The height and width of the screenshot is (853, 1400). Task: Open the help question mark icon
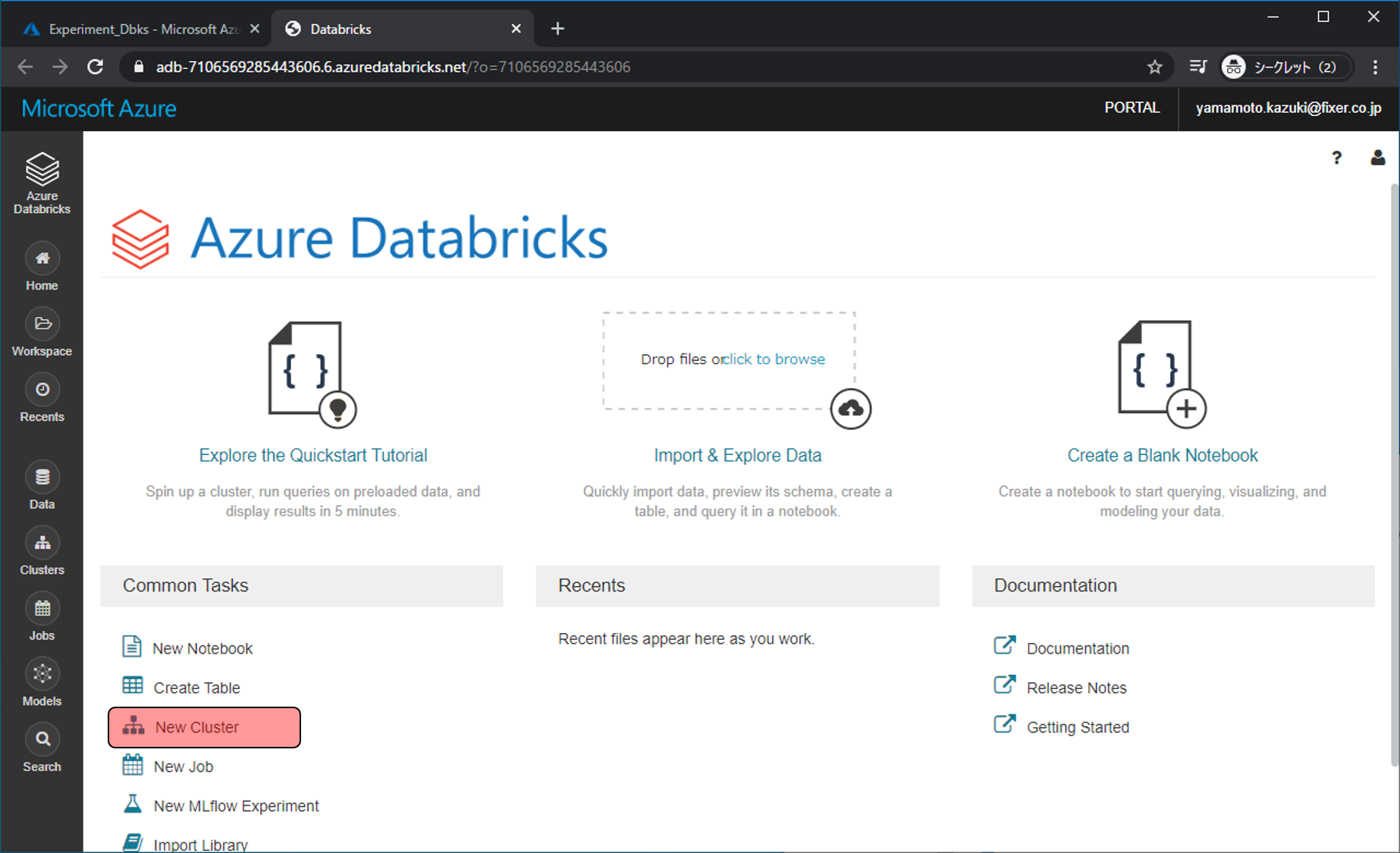click(1336, 158)
